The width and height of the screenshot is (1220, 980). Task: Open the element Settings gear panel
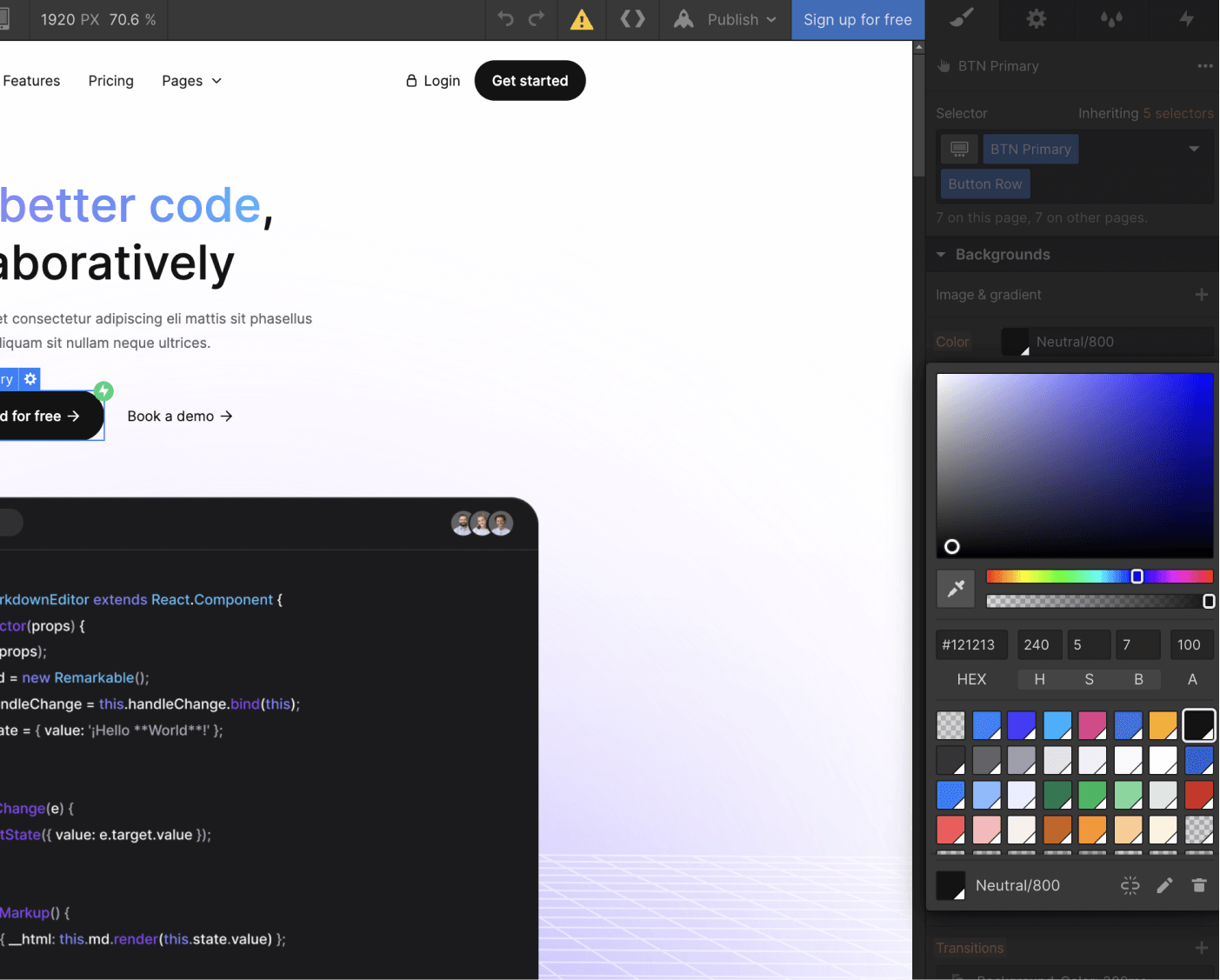click(x=1037, y=19)
